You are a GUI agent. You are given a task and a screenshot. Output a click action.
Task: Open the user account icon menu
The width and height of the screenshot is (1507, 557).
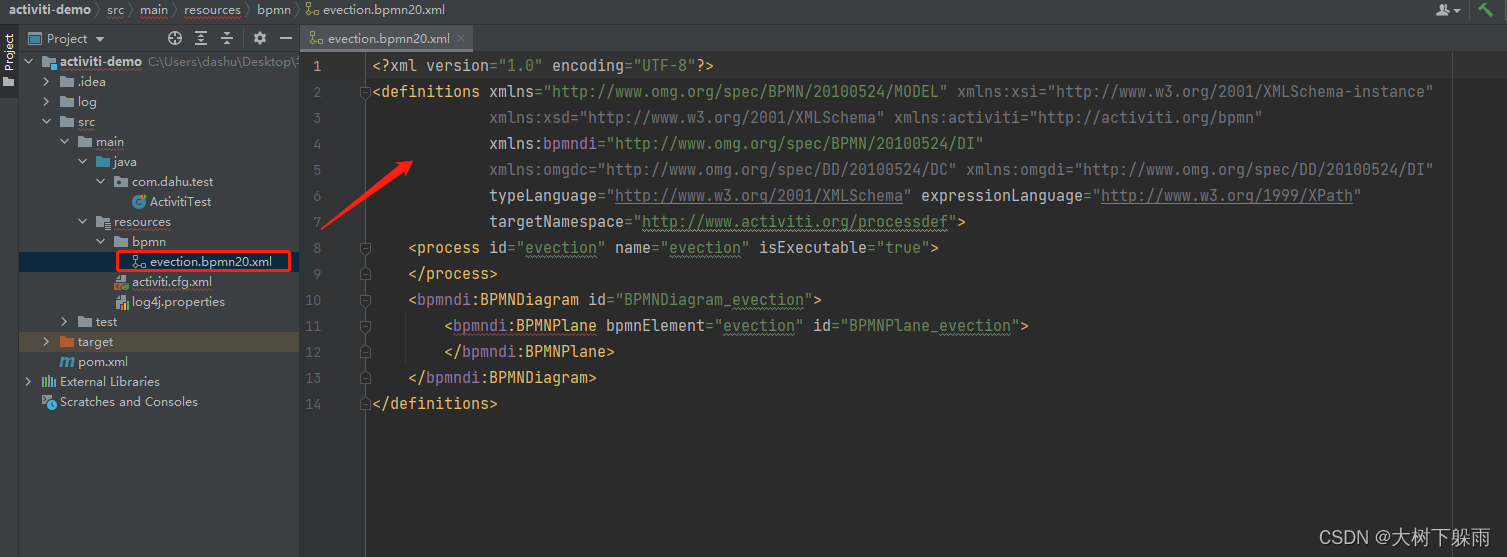pyautogui.click(x=1448, y=9)
